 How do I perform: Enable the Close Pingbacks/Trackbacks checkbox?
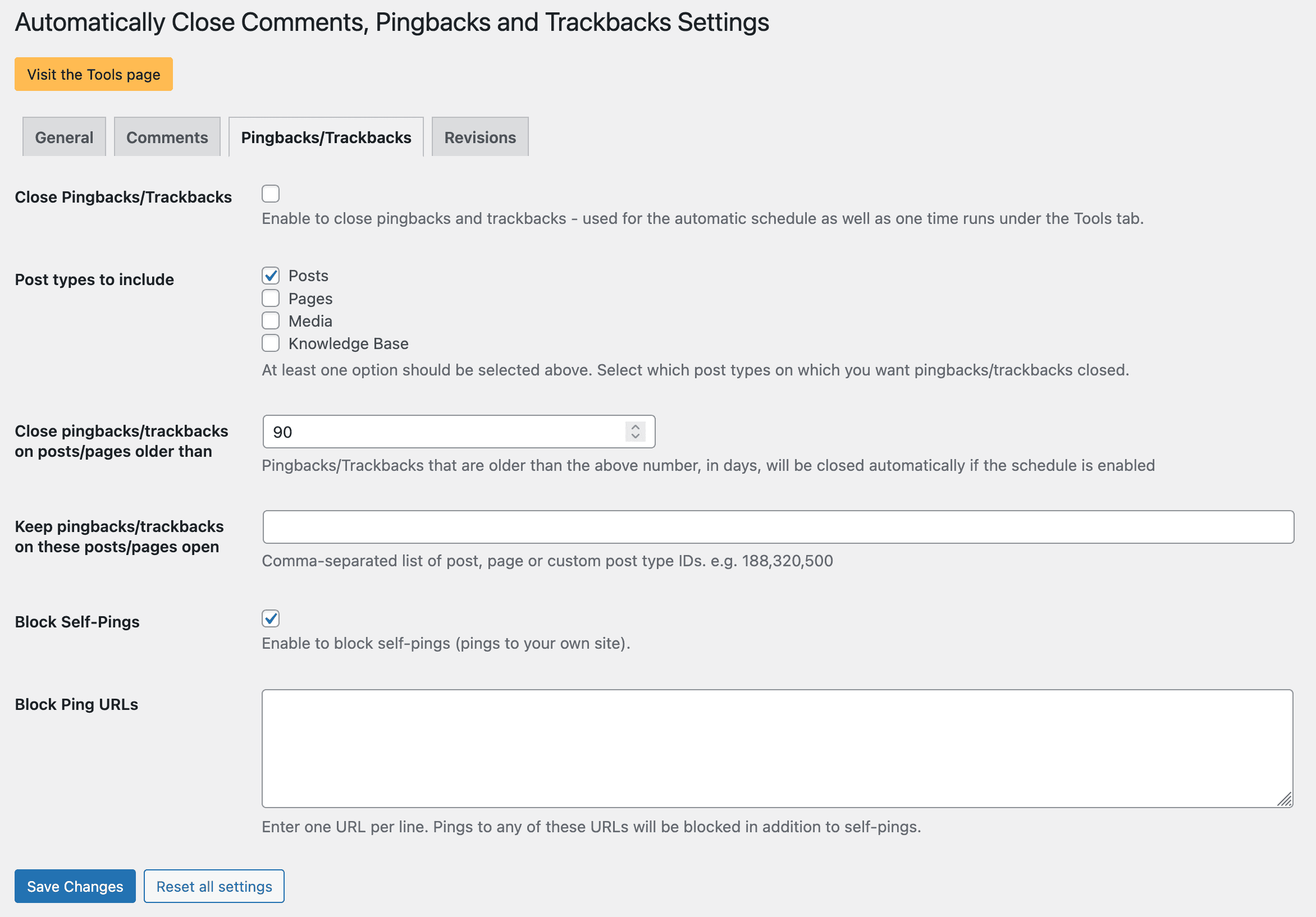271,194
